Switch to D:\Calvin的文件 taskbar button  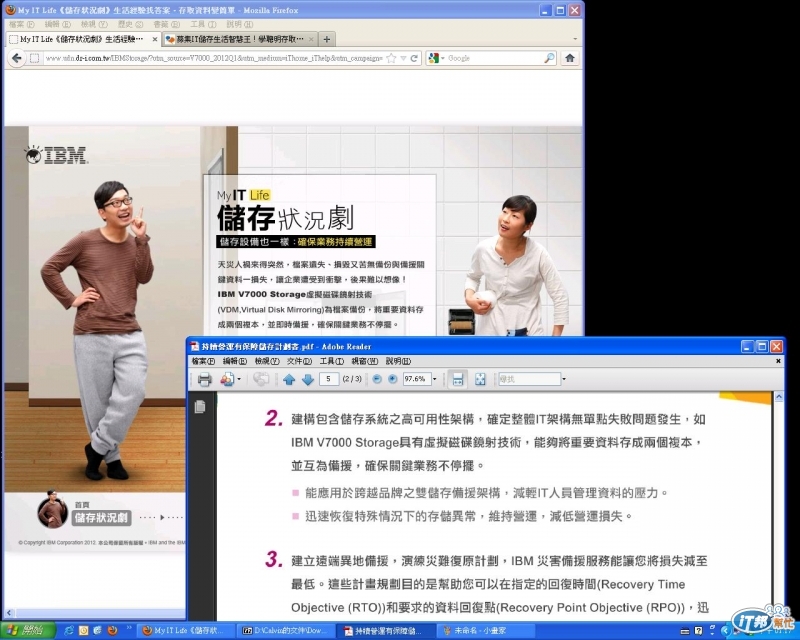(x=286, y=631)
